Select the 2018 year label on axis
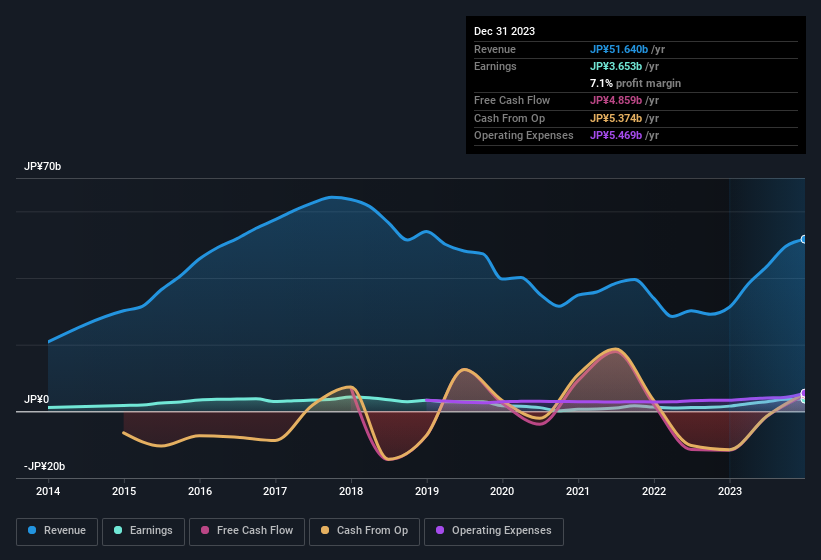Image resolution: width=821 pixels, height=560 pixels. pos(351,491)
